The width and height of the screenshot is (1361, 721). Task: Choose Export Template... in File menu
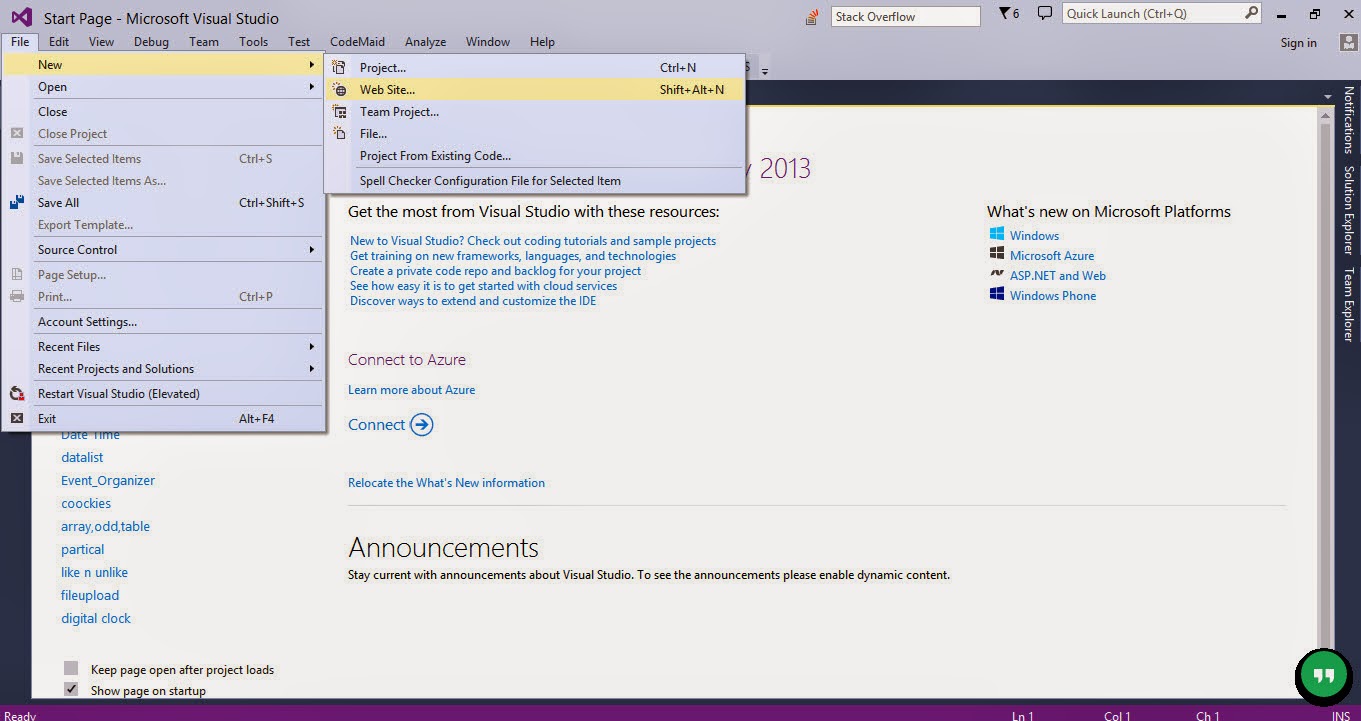164,224
